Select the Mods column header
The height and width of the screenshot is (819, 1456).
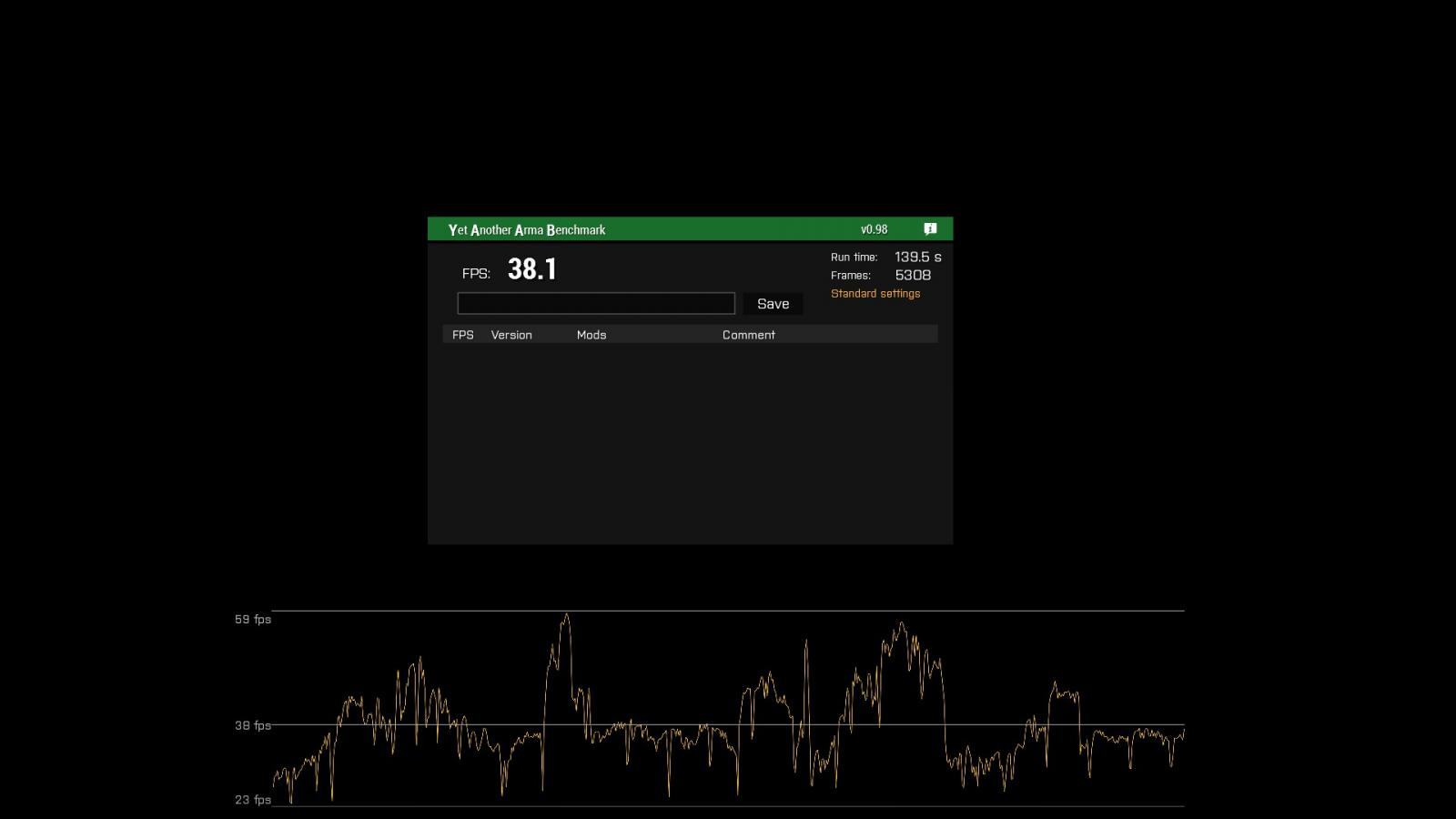(x=591, y=335)
